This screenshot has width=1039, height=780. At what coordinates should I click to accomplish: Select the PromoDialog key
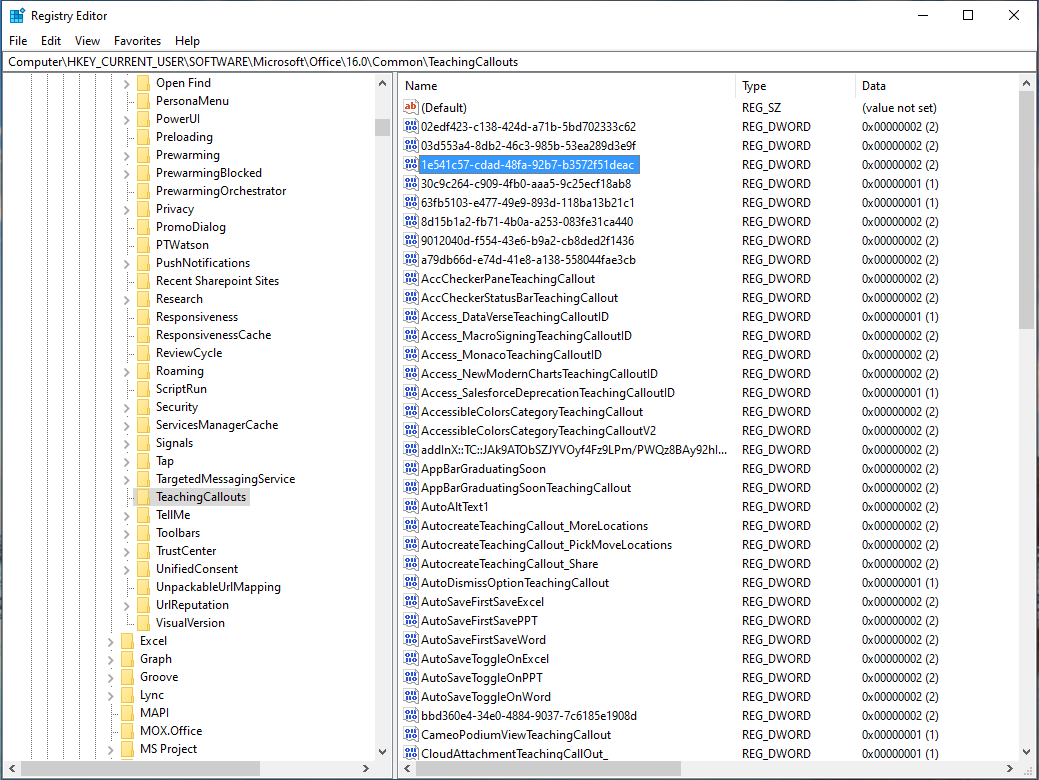tap(191, 227)
